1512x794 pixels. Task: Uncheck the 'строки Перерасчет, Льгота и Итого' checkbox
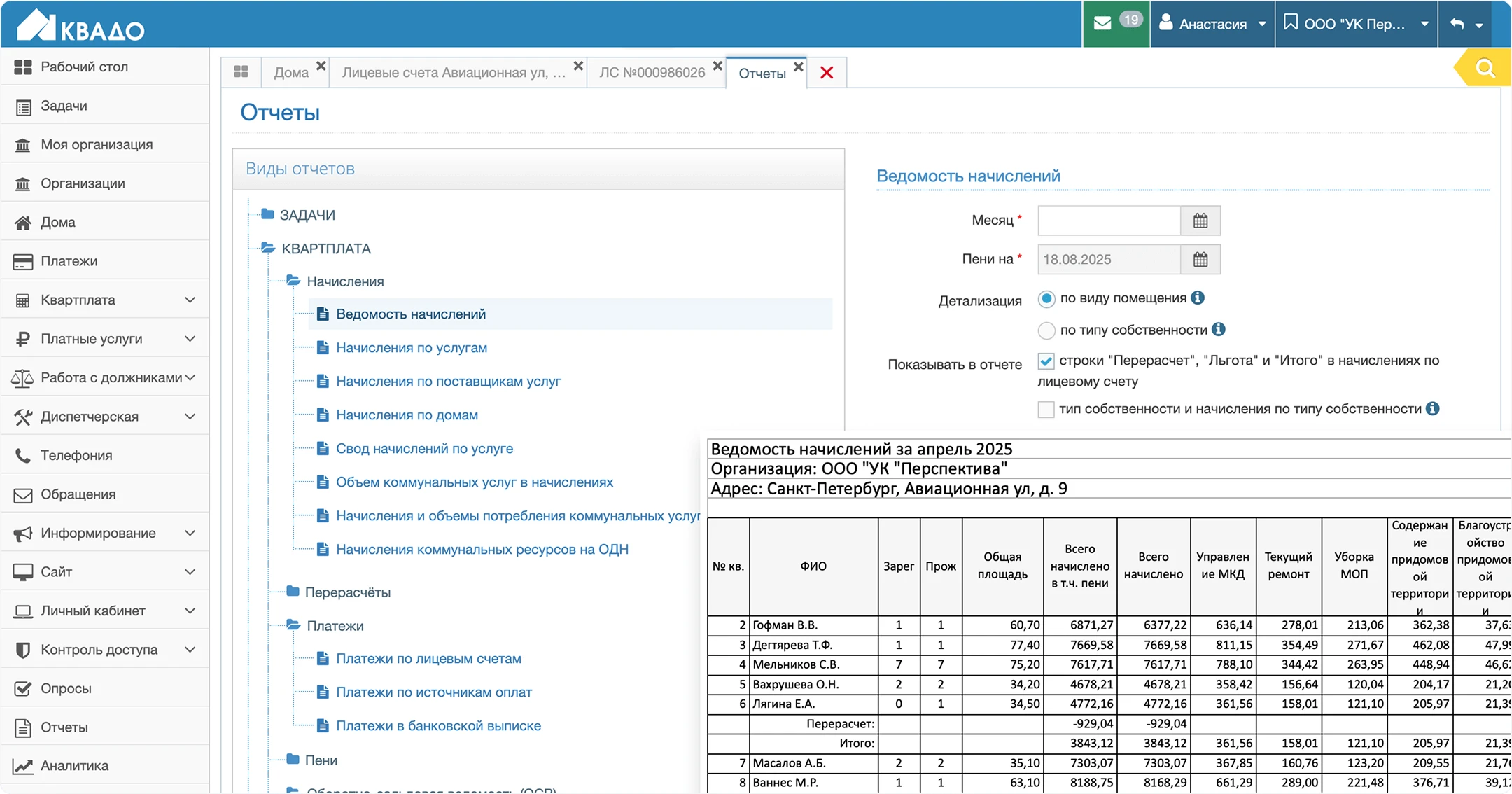click(1045, 361)
